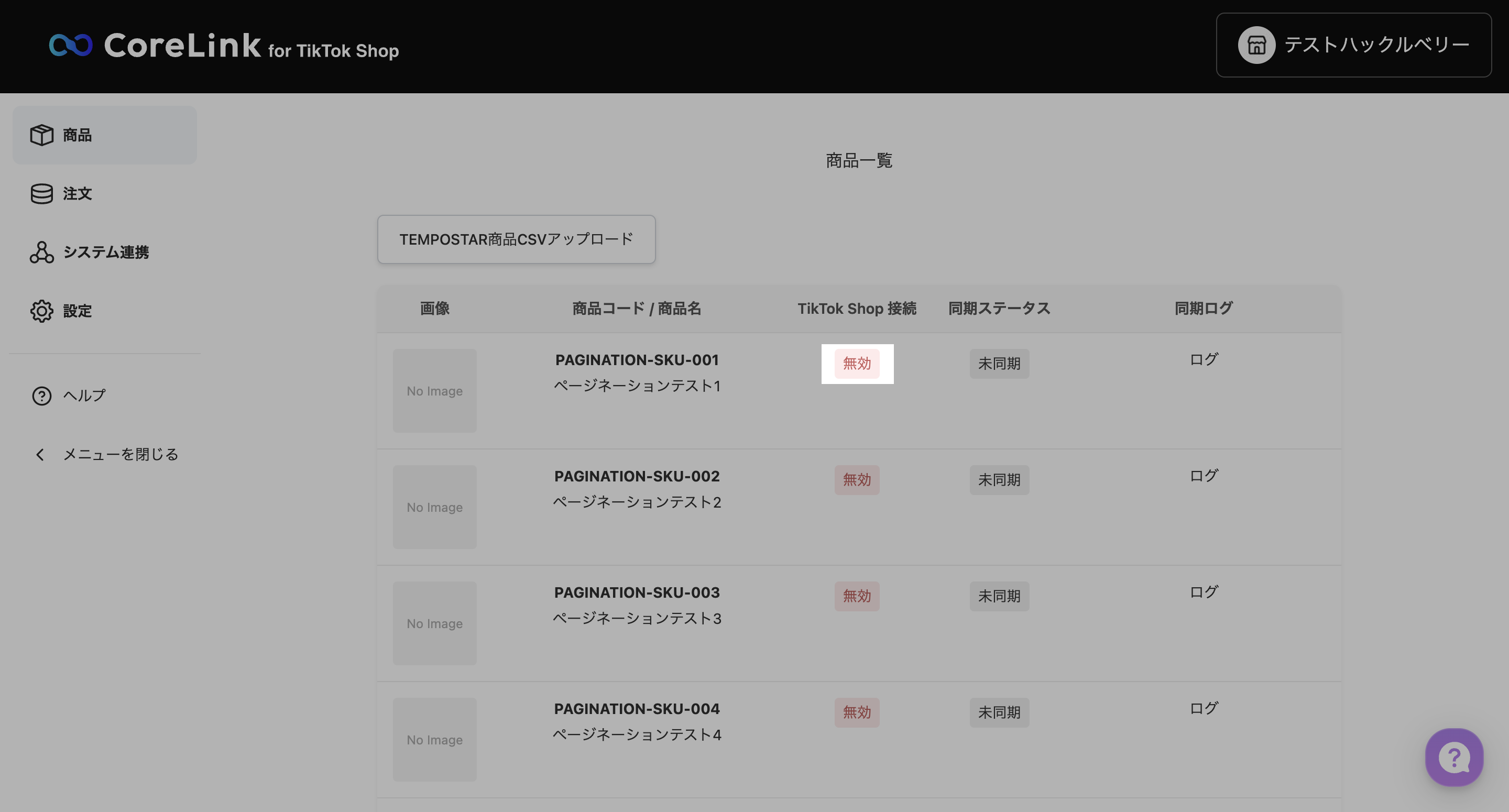Toggle 無効 badge for PAGINATION-SKU-003
This screenshot has height=812, width=1509.
click(x=857, y=596)
